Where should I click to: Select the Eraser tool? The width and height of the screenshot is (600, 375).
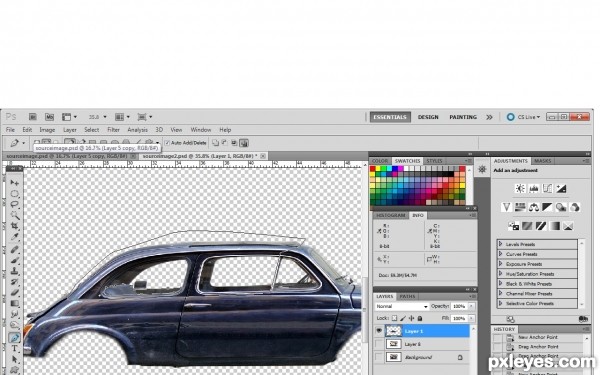tap(15, 293)
